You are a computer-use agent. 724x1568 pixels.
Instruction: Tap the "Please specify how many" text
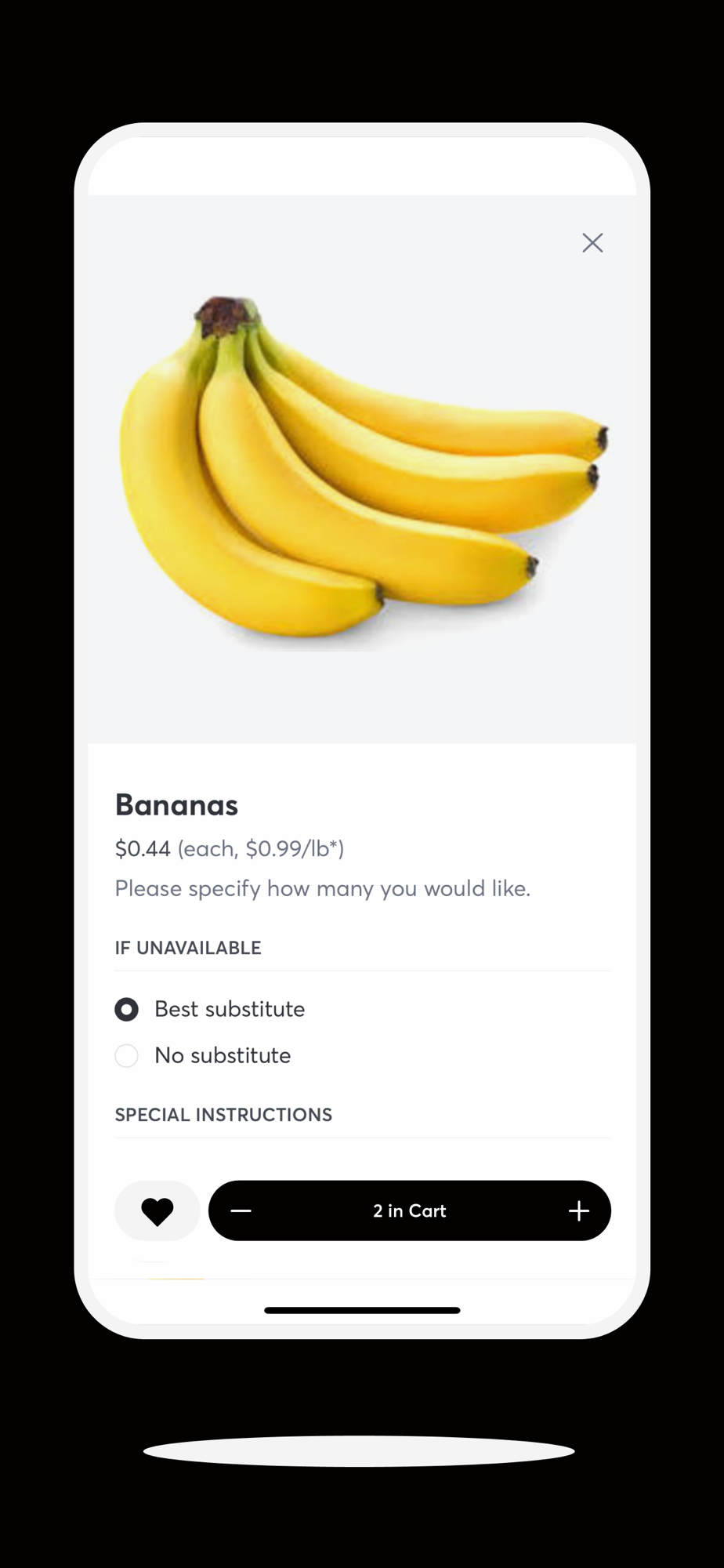click(322, 888)
